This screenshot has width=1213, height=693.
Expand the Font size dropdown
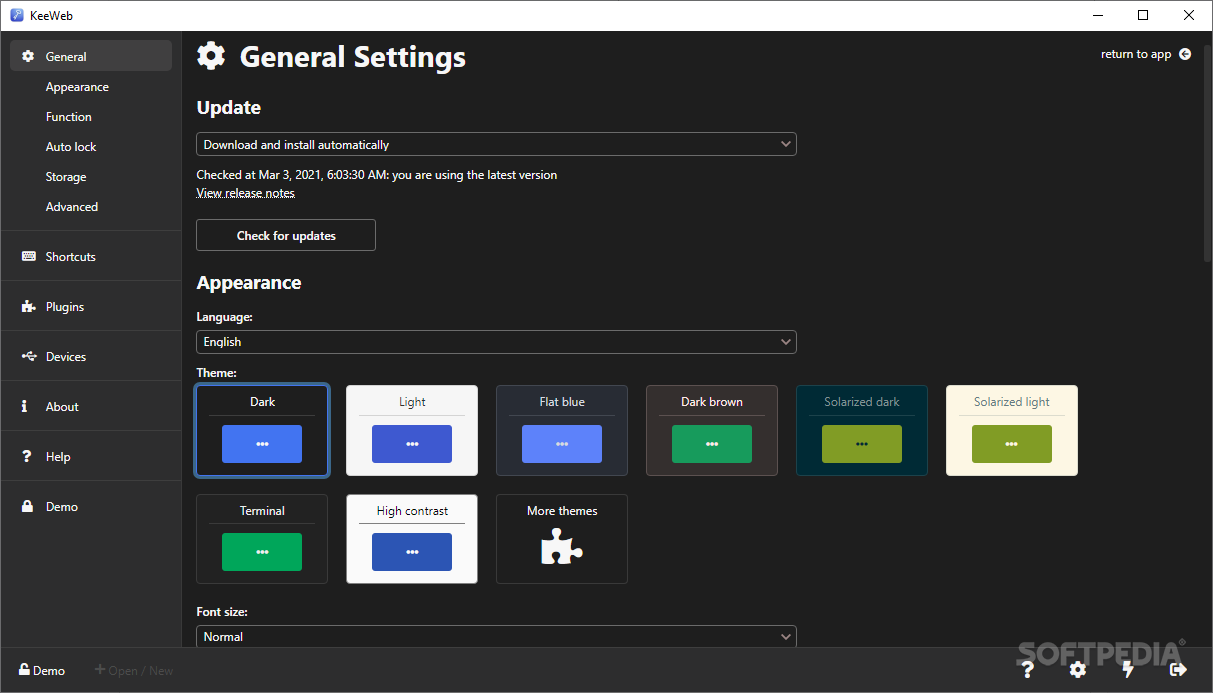[x=496, y=636]
